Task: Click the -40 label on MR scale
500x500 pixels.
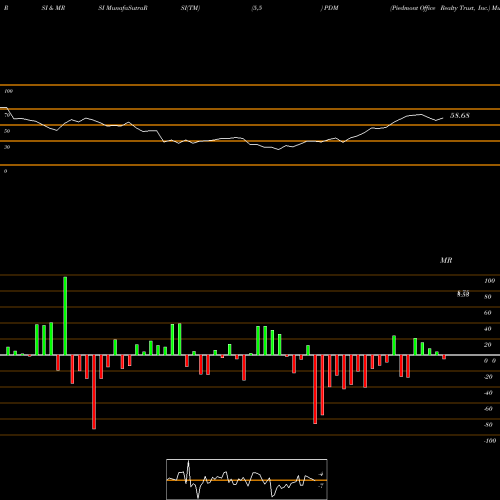Action: [x=488, y=393]
